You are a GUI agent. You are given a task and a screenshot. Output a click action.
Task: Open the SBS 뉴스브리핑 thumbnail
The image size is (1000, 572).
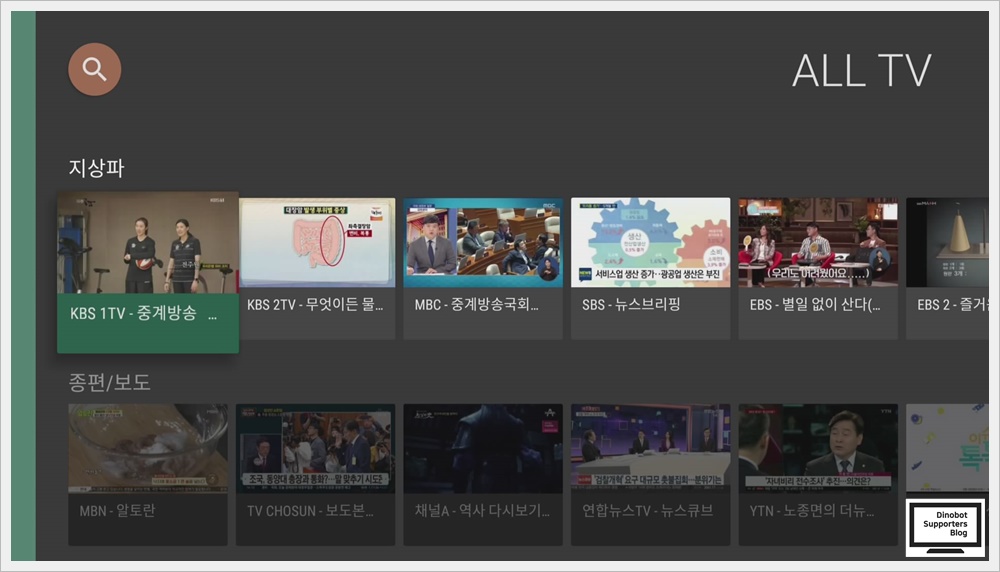point(651,242)
